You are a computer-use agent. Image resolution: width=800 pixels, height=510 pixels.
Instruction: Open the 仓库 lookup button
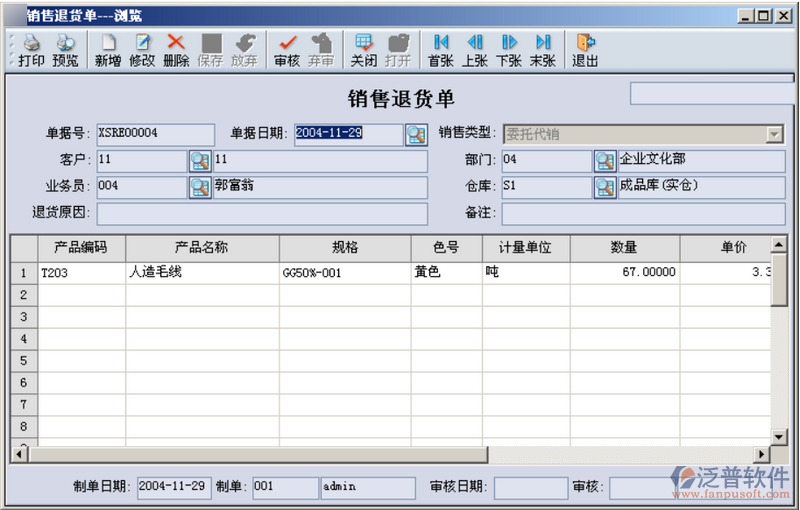(x=605, y=186)
